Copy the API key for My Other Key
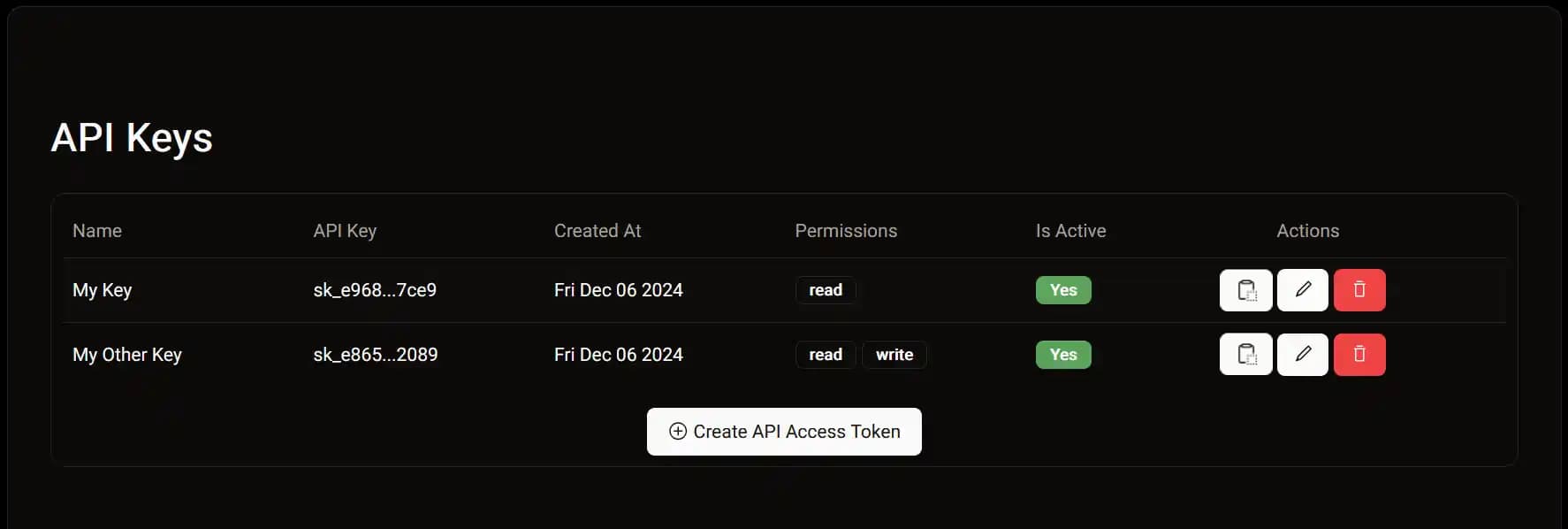1568x529 pixels. (x=1245, y=354)
